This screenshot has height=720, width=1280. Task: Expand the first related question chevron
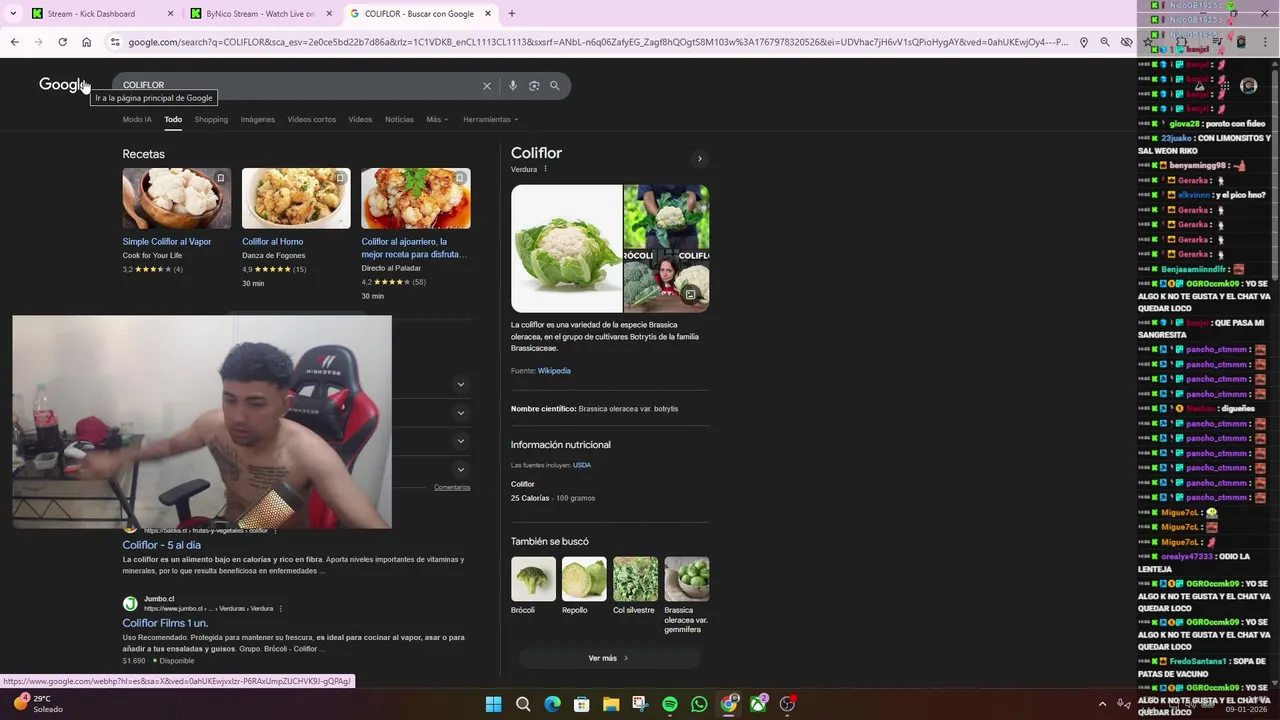(x=461, y=384)
